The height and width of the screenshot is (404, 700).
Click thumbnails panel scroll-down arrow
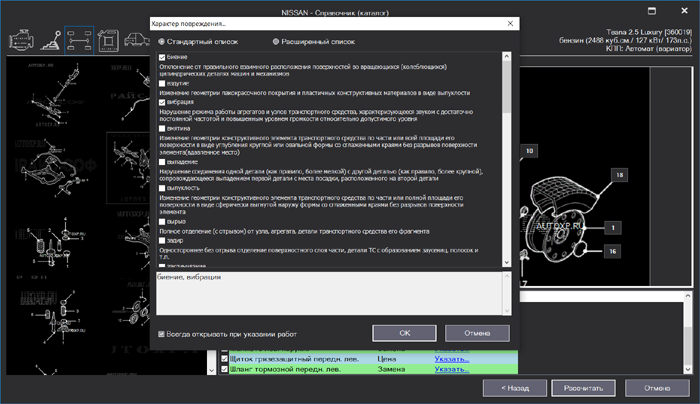click(212, 370)
